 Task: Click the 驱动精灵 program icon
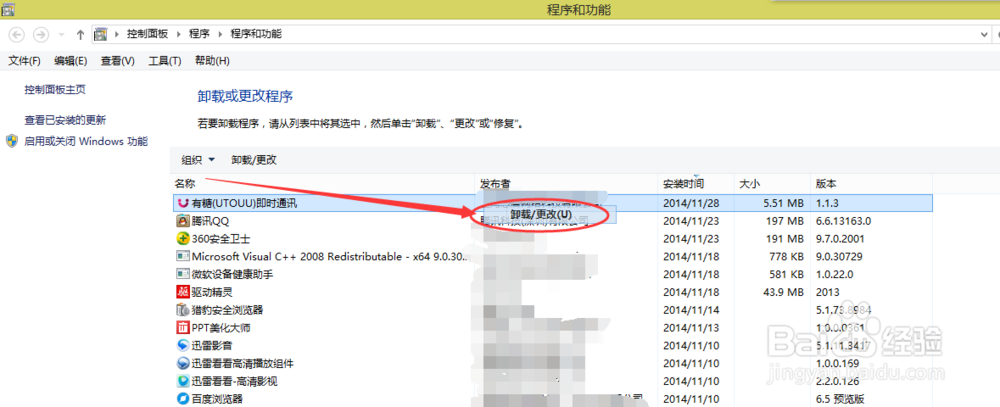183,292
